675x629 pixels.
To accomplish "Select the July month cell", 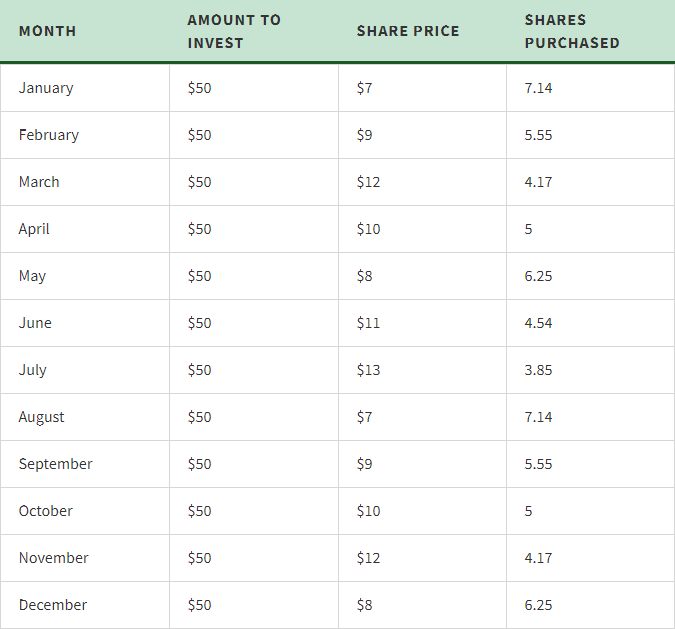I will coord(33,370).
